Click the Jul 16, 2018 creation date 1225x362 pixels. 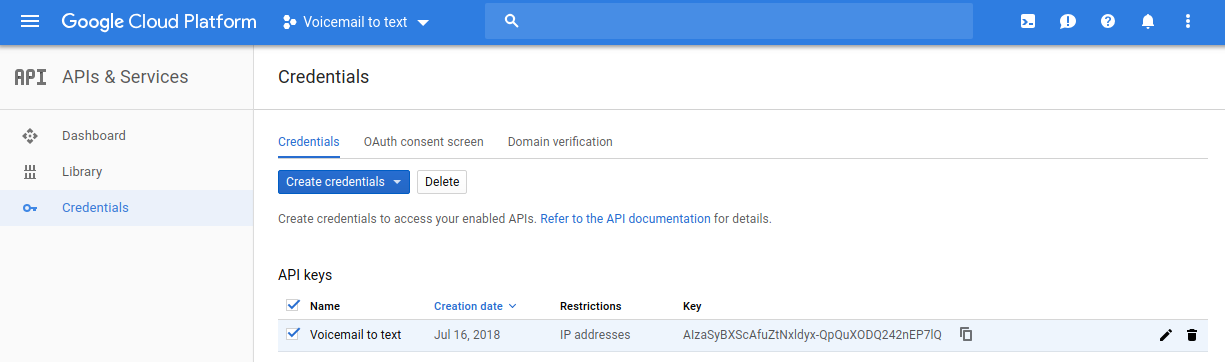tap(467, 335)
